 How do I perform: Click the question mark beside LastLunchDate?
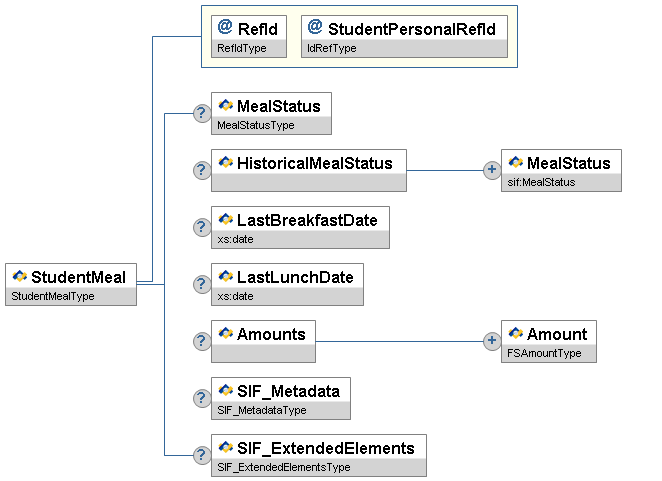click(200, 284)
